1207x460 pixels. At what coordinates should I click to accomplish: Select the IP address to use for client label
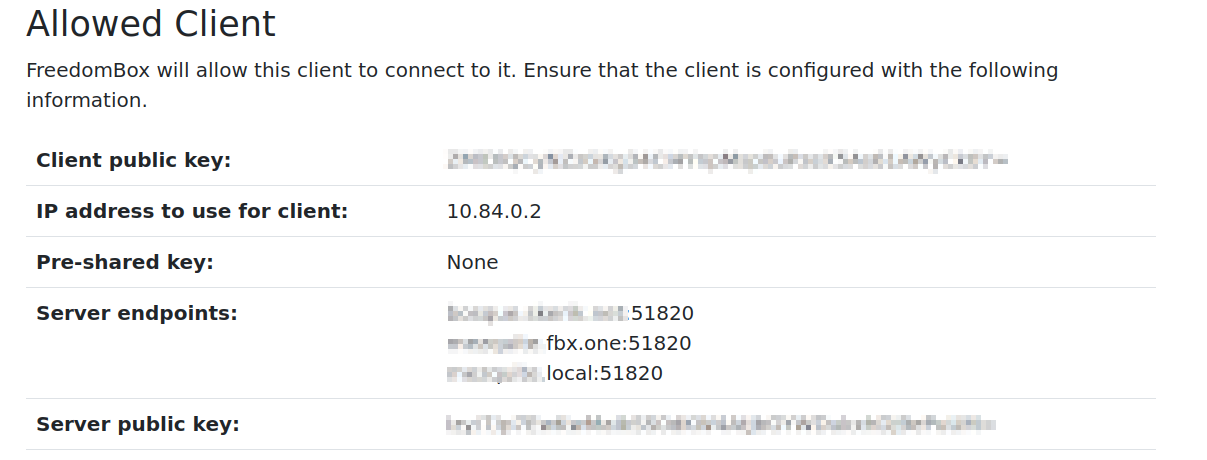click(x=192, y=211)
